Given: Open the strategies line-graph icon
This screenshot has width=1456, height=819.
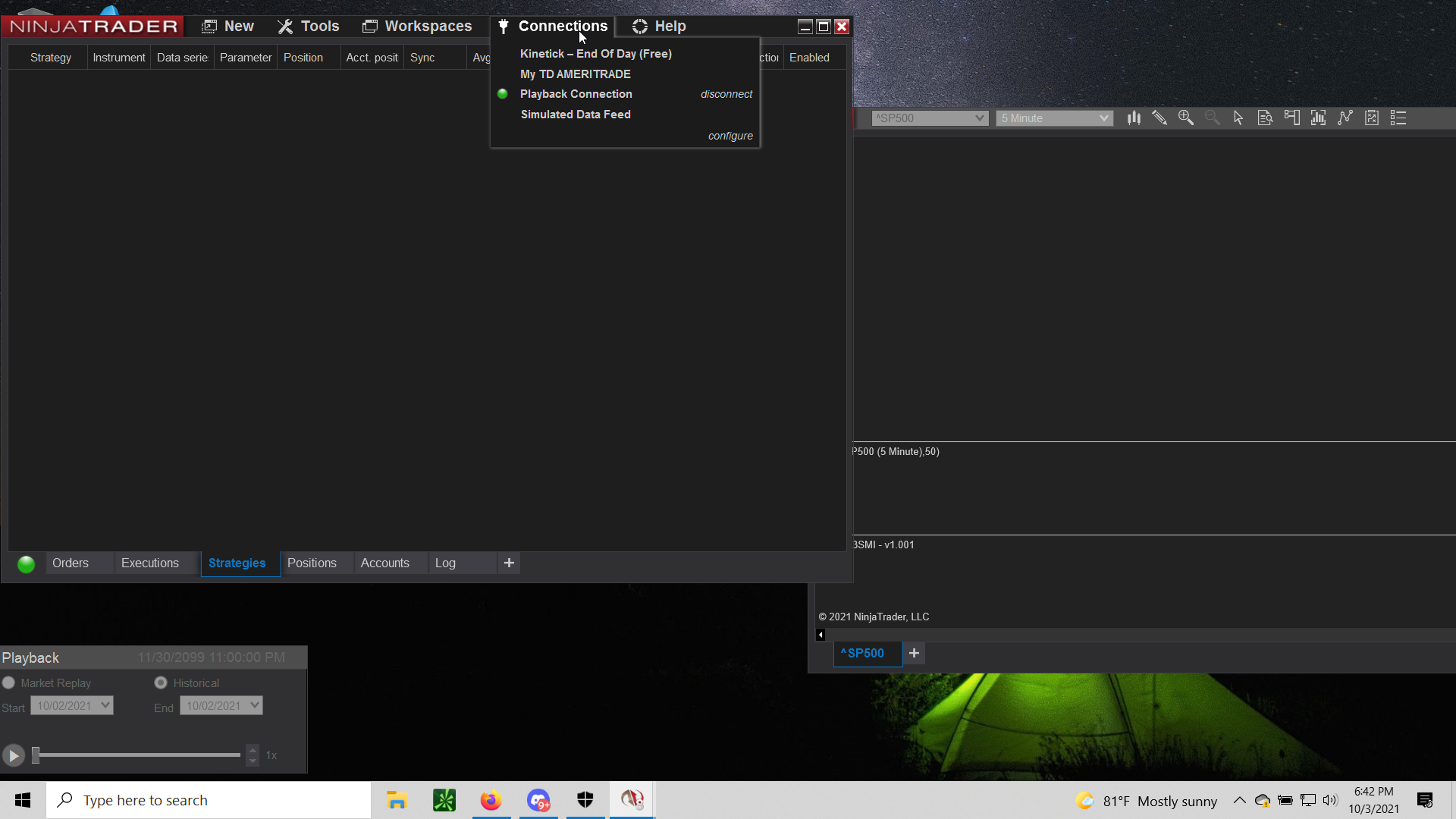Looking at the screenshot, I should (x=1345, y=118).
